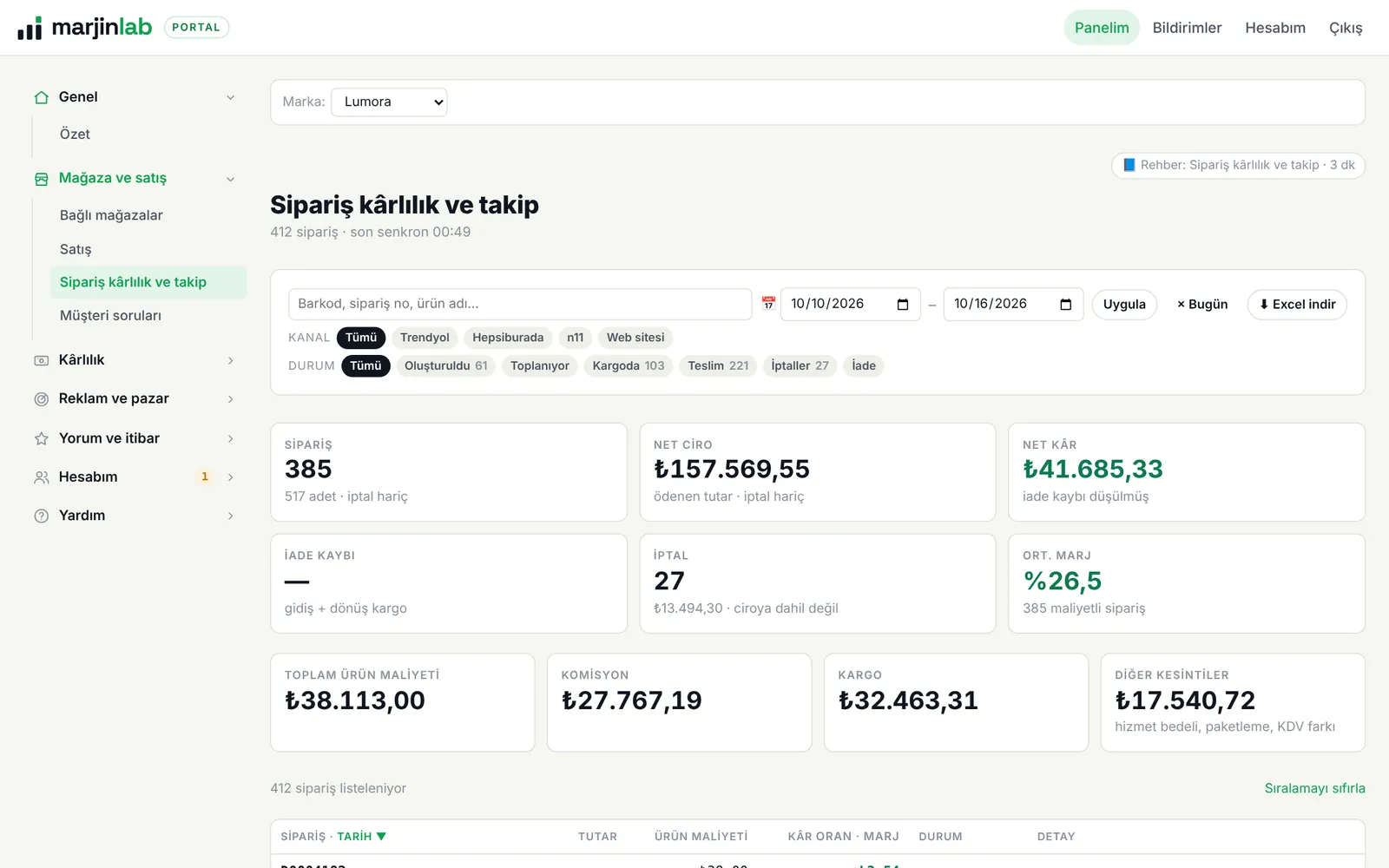Click the Barkod, sipariş no search field

point(520,304)
